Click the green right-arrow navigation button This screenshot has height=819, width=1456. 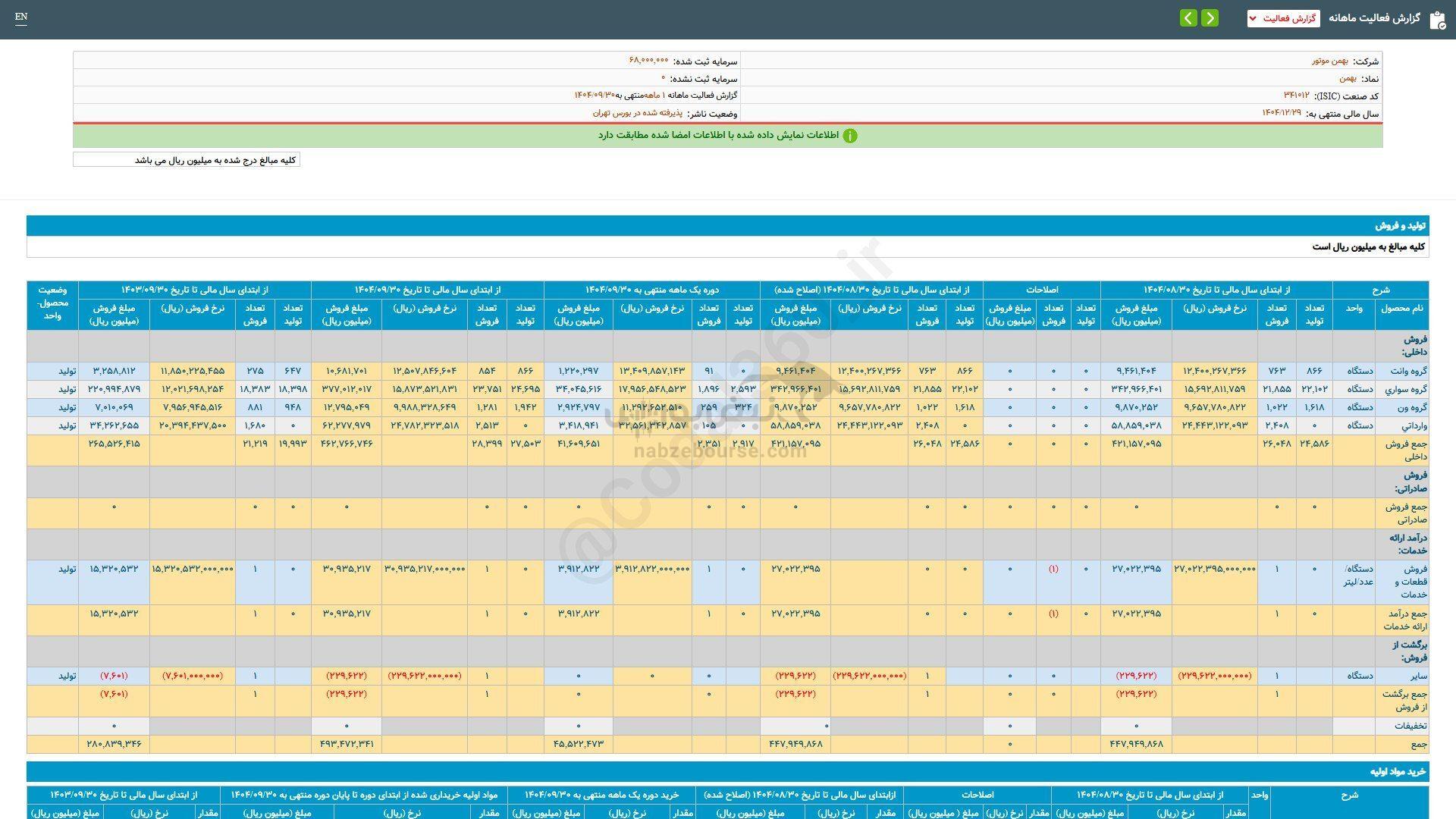(x=1210, y=18)
